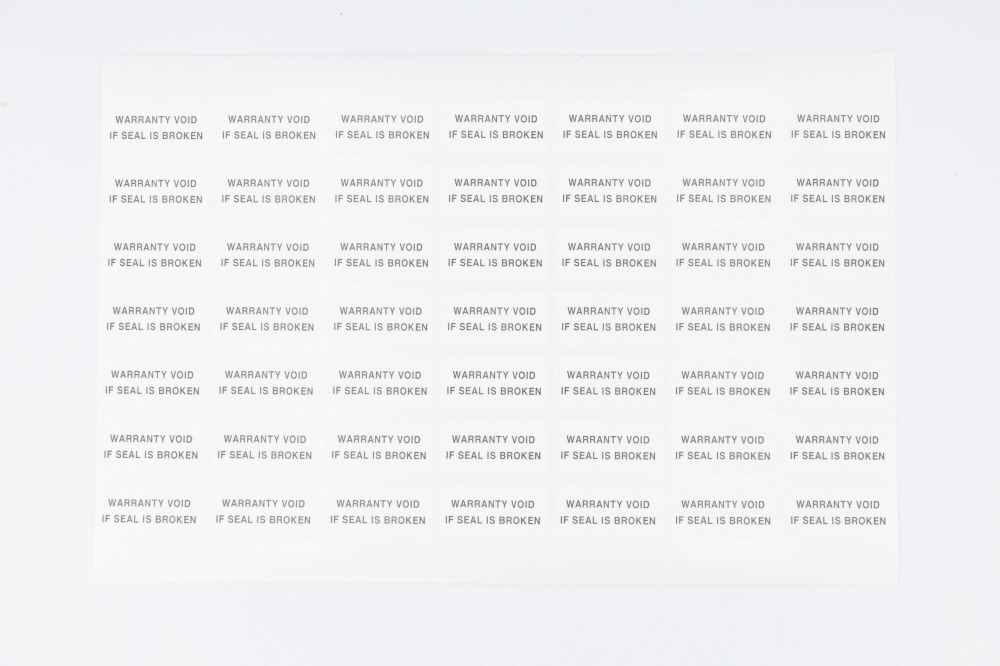Select the third row, third column sticker
The width and height of the screenshot is (1000, 666).
[x=381, y=255]
